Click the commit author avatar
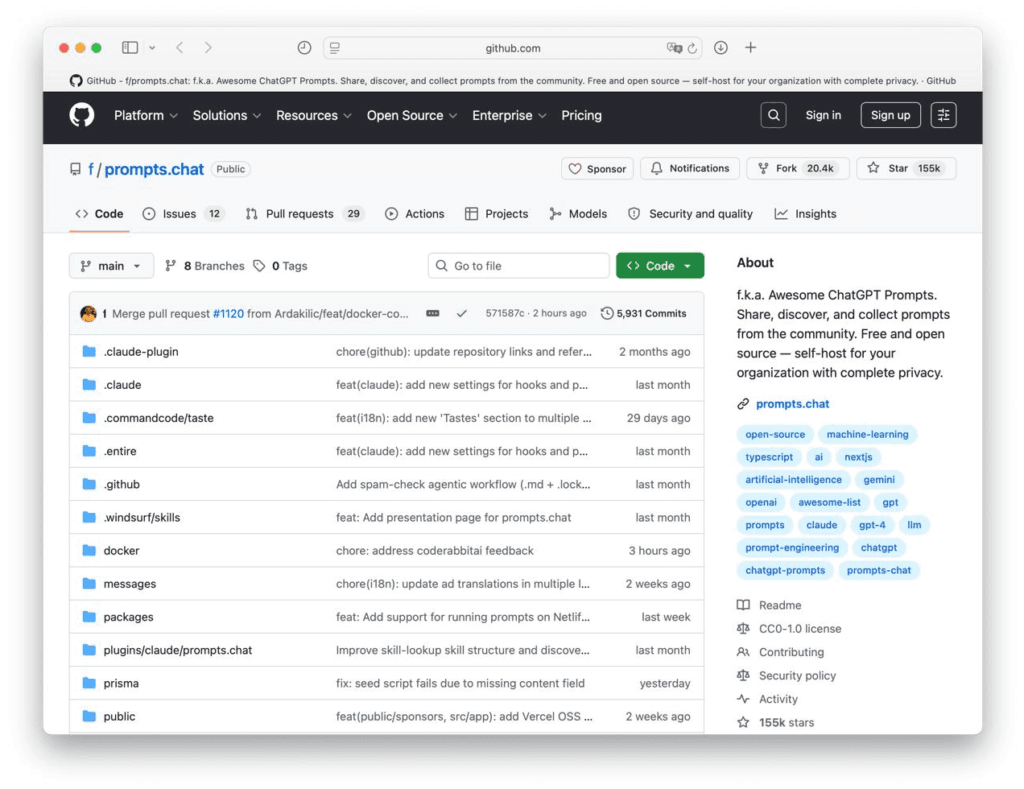This screenshot has width=1024, height=789. click(x=88, y=313)
